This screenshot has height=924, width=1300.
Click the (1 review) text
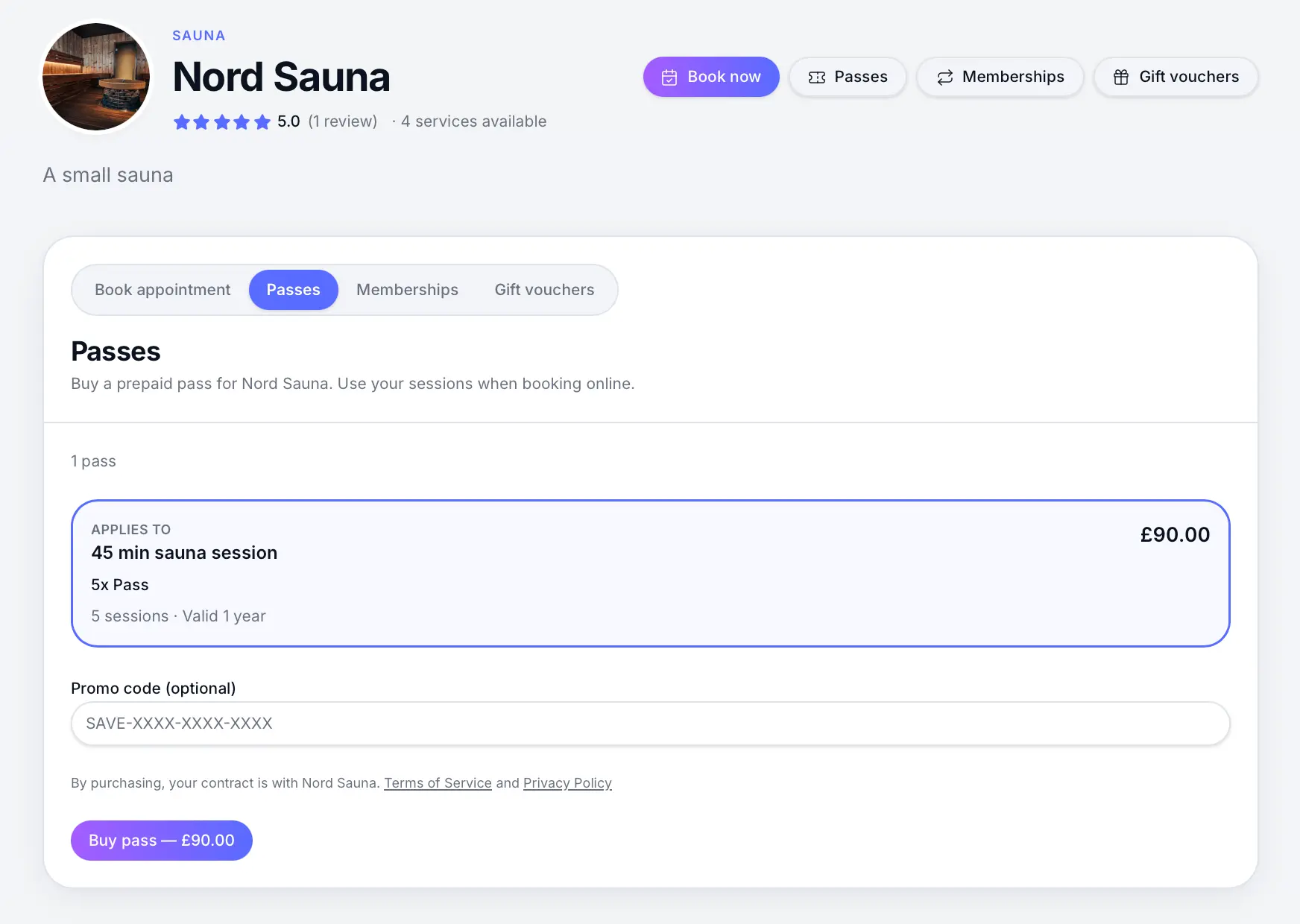pos(343,121)
